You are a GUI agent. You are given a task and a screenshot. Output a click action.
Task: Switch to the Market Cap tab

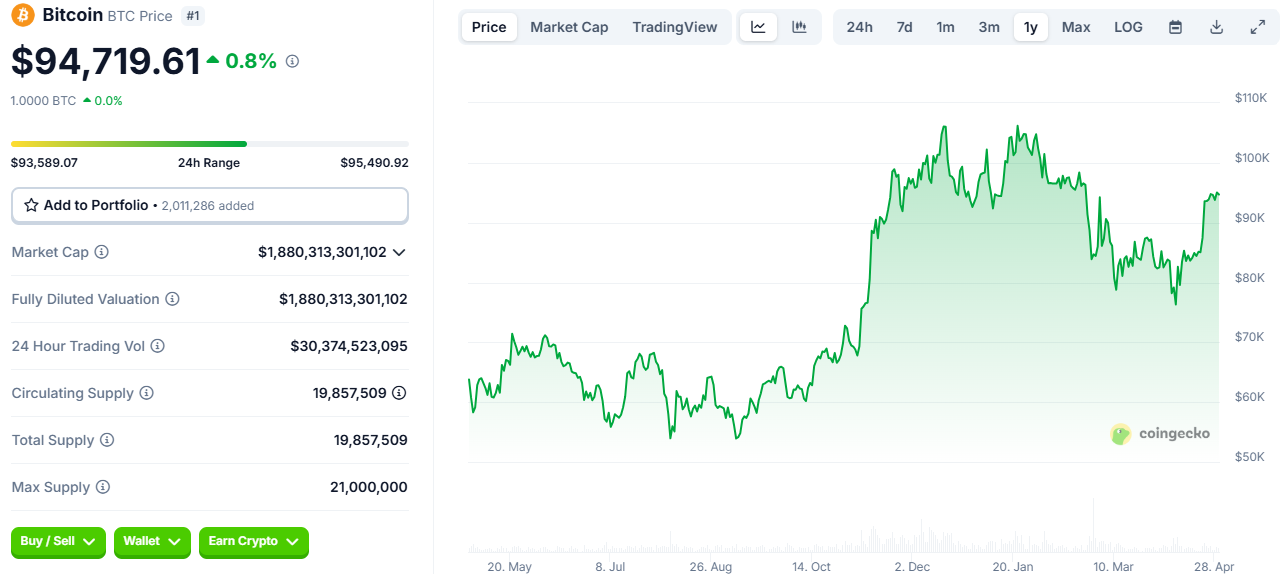[569, 27]
